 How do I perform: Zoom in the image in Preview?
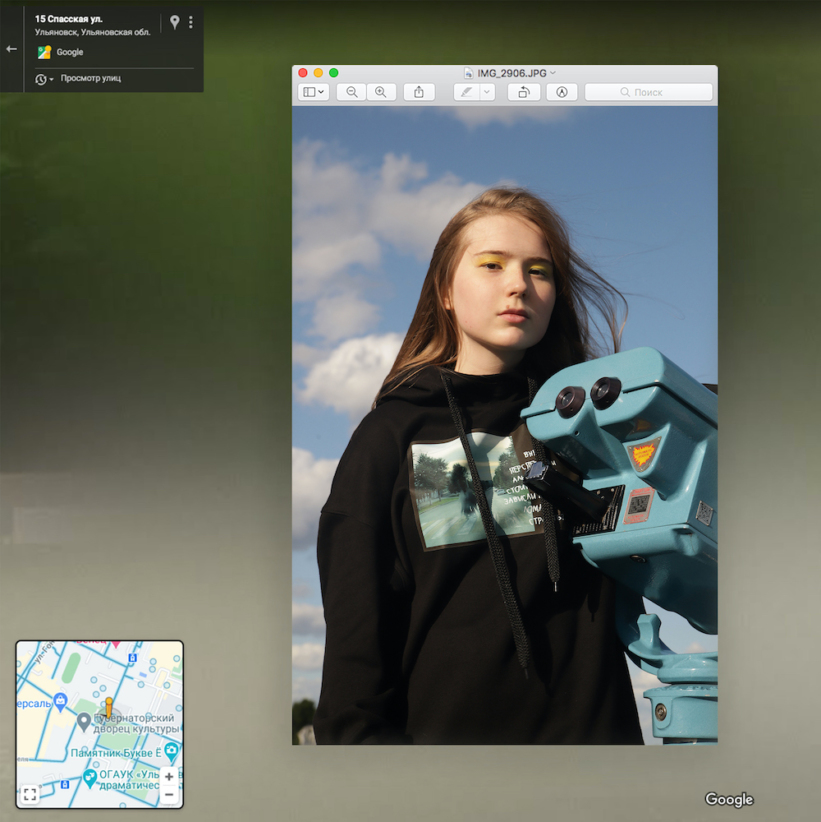pos(380,92)
